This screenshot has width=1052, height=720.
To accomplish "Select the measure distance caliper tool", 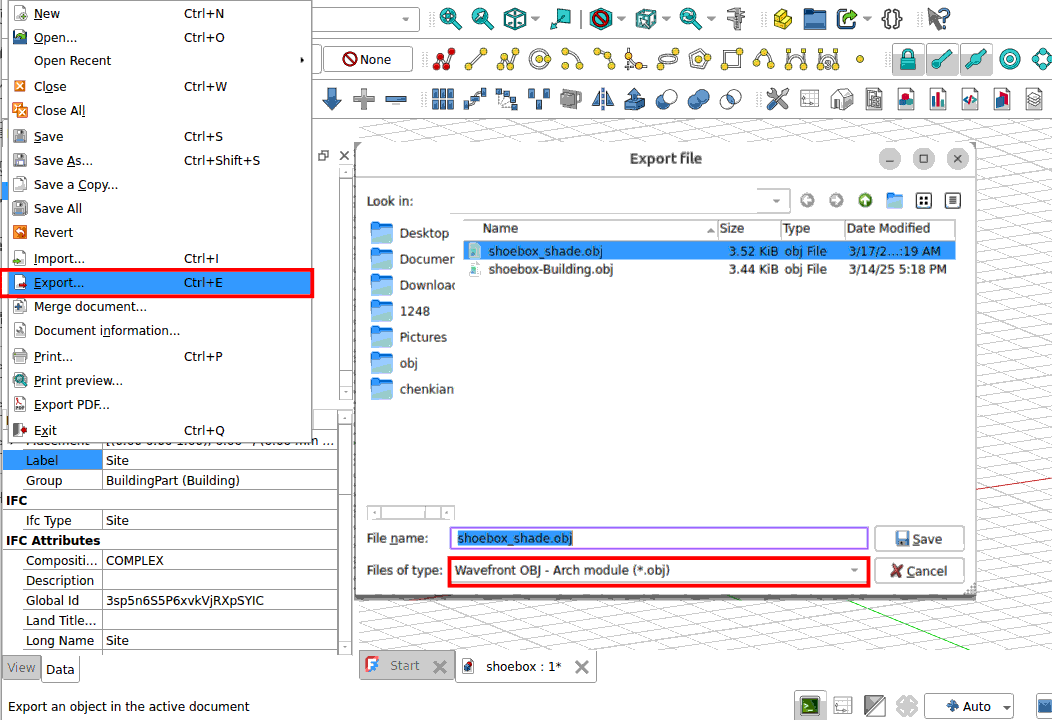I will (x=738, y=18).
